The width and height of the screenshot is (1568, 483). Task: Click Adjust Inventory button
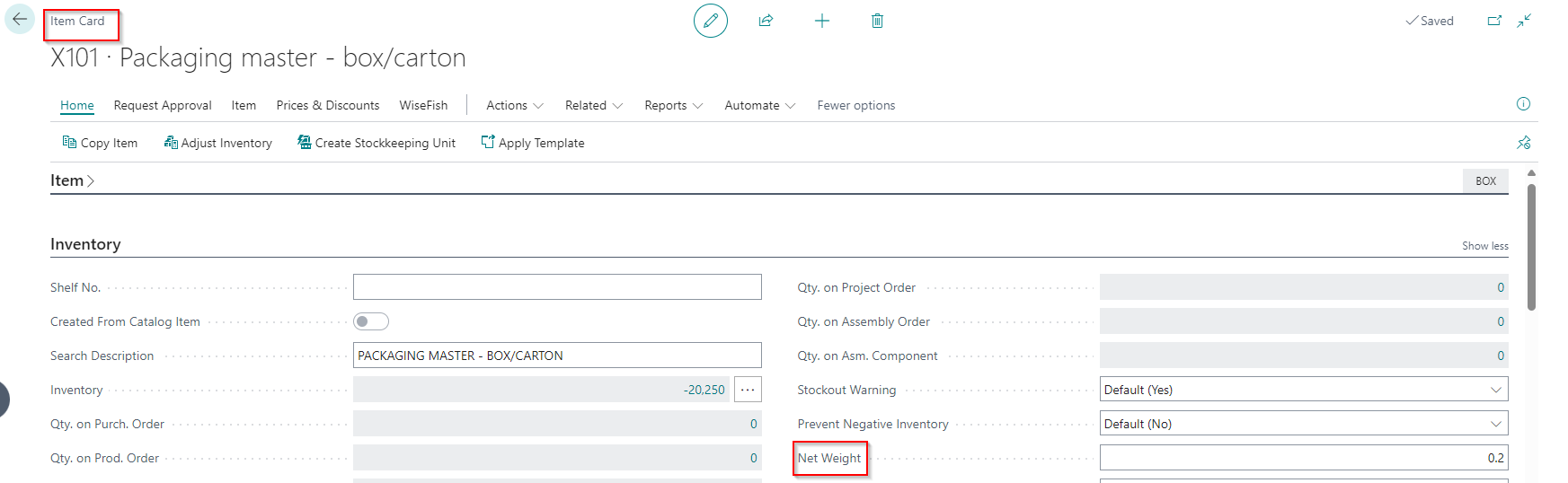[217, 143]
